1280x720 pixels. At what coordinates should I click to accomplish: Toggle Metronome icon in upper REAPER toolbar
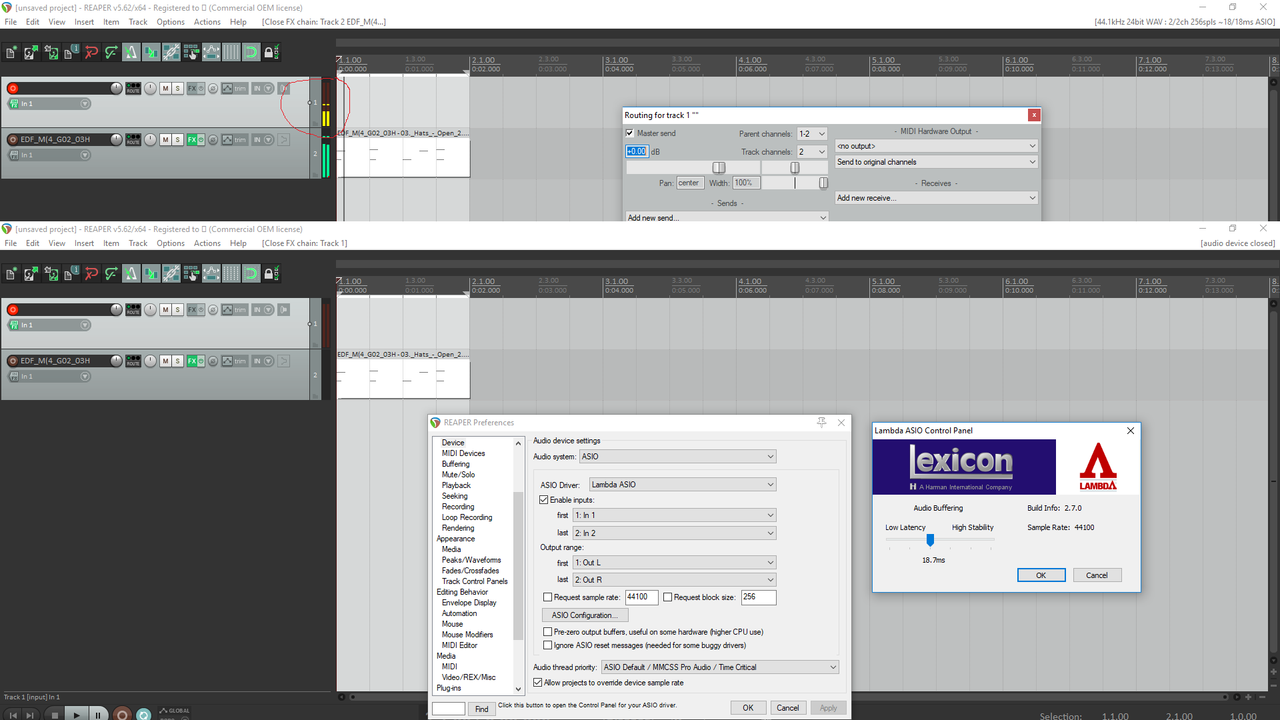[131, 52]
